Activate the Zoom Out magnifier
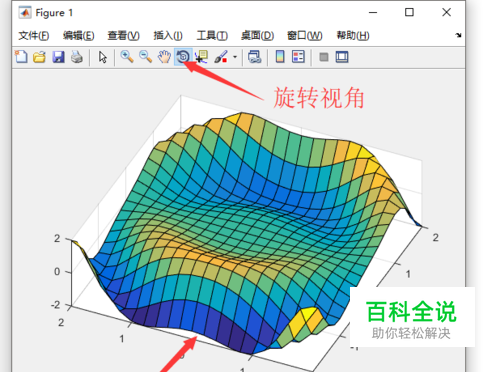 145,57
